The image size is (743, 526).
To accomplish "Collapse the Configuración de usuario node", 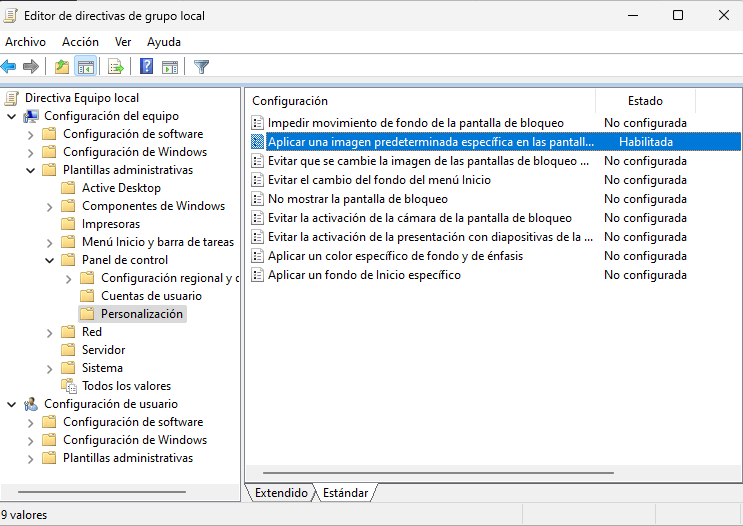I will (x=12, y=405).
